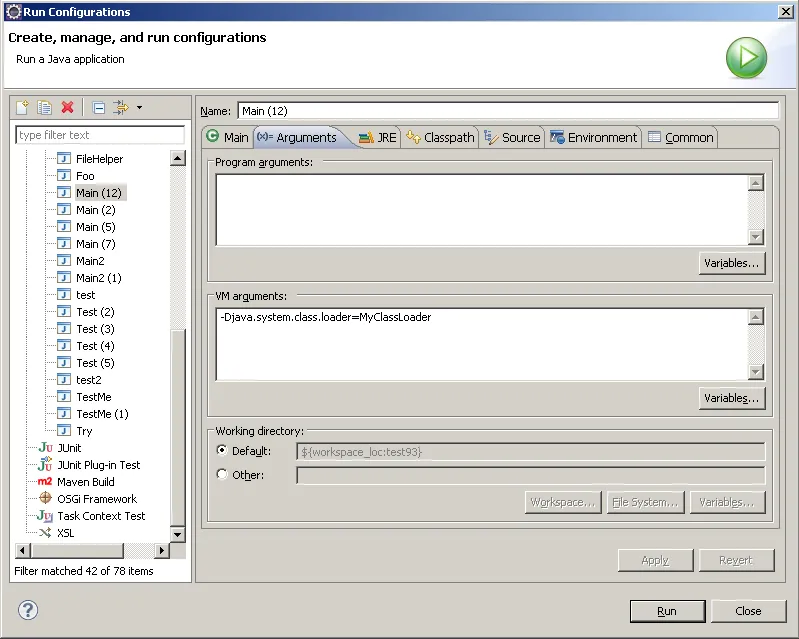The image size is (799, 639).
Task: Select the Main tab
Action: (x=227, y=137)
